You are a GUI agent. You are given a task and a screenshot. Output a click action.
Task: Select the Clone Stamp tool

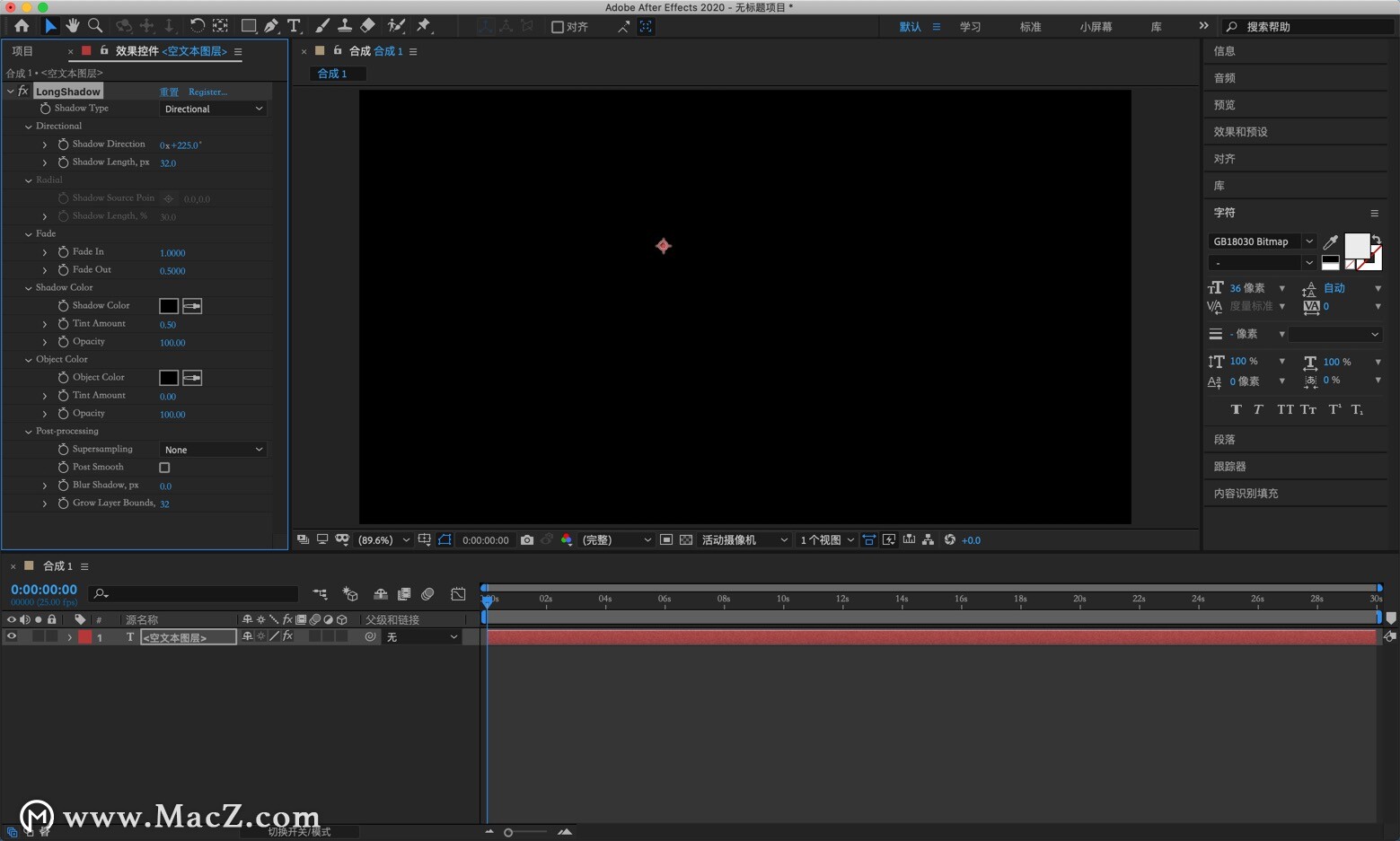[x=345, y=26]
